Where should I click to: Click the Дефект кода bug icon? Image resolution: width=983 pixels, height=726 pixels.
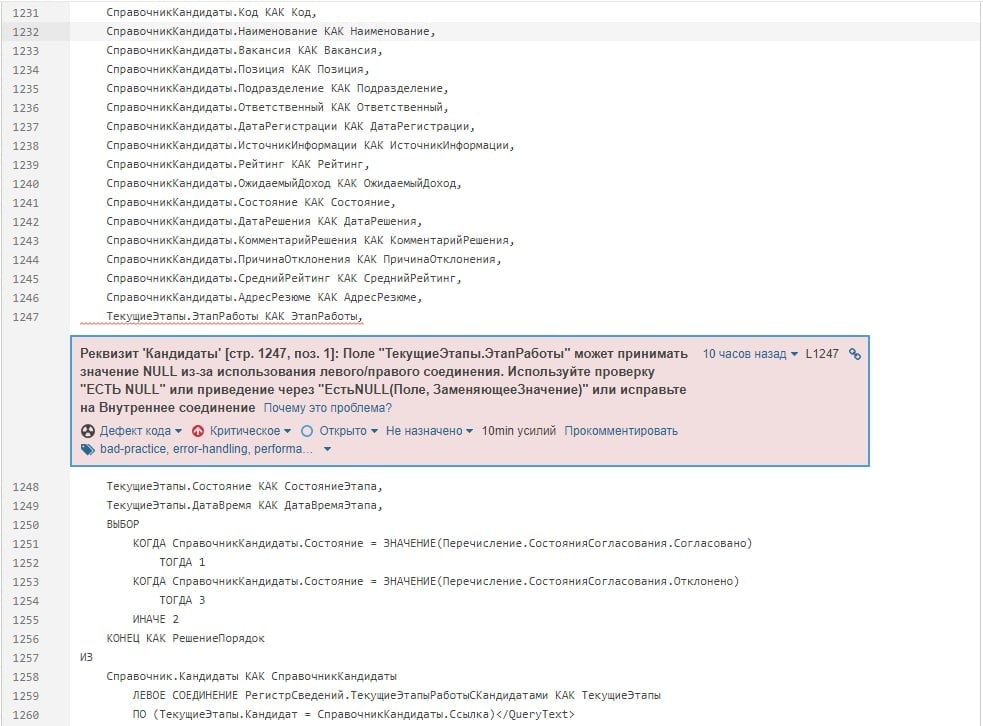[x=88, y=431]
